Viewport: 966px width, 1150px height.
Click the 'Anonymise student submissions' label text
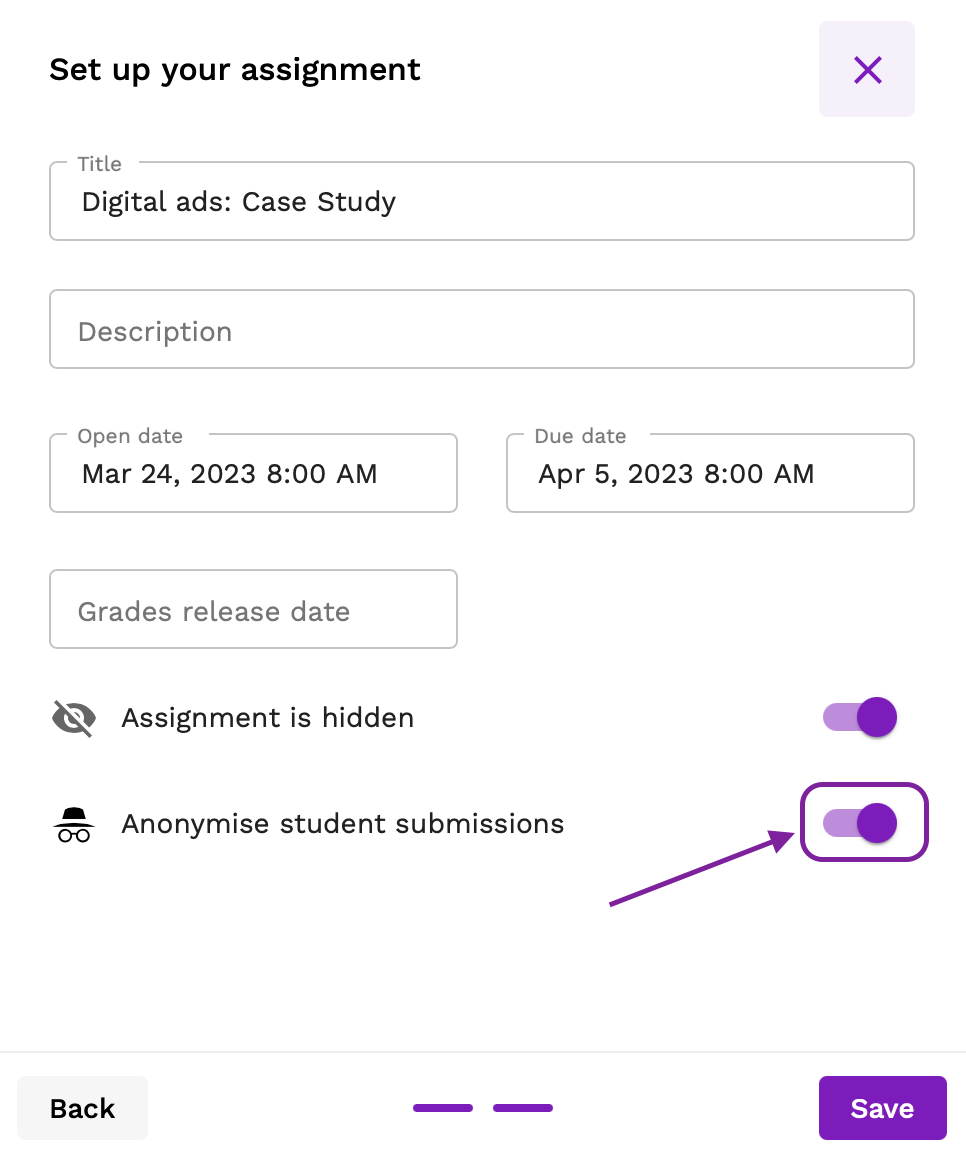click(x=342, y=824)
